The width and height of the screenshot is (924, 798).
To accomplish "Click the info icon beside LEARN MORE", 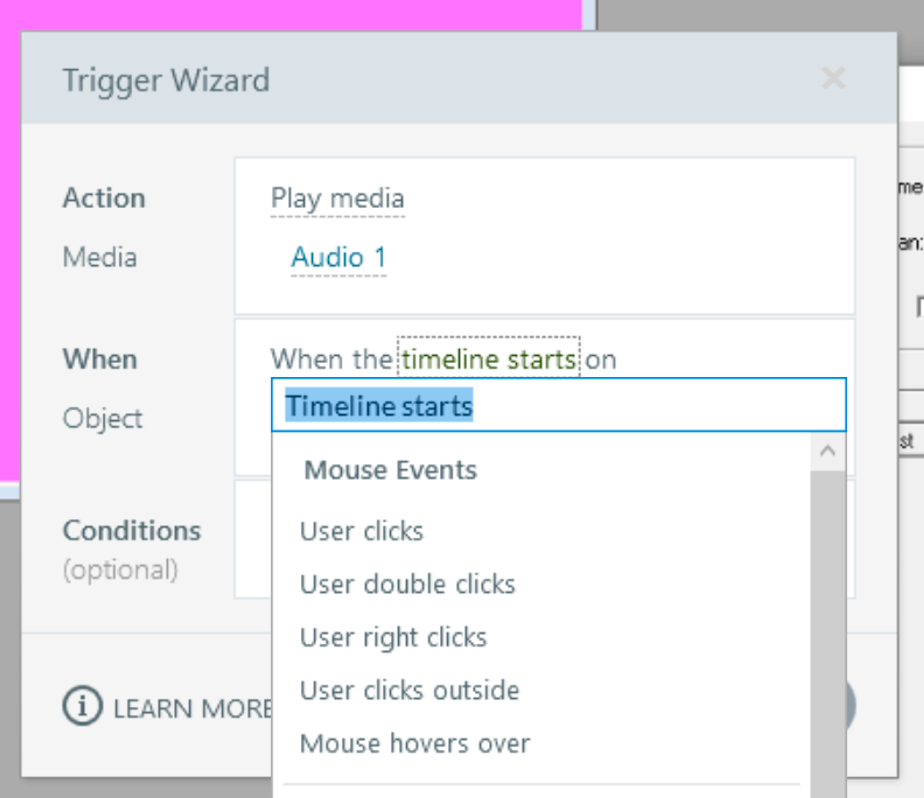I will coord(83,707).
